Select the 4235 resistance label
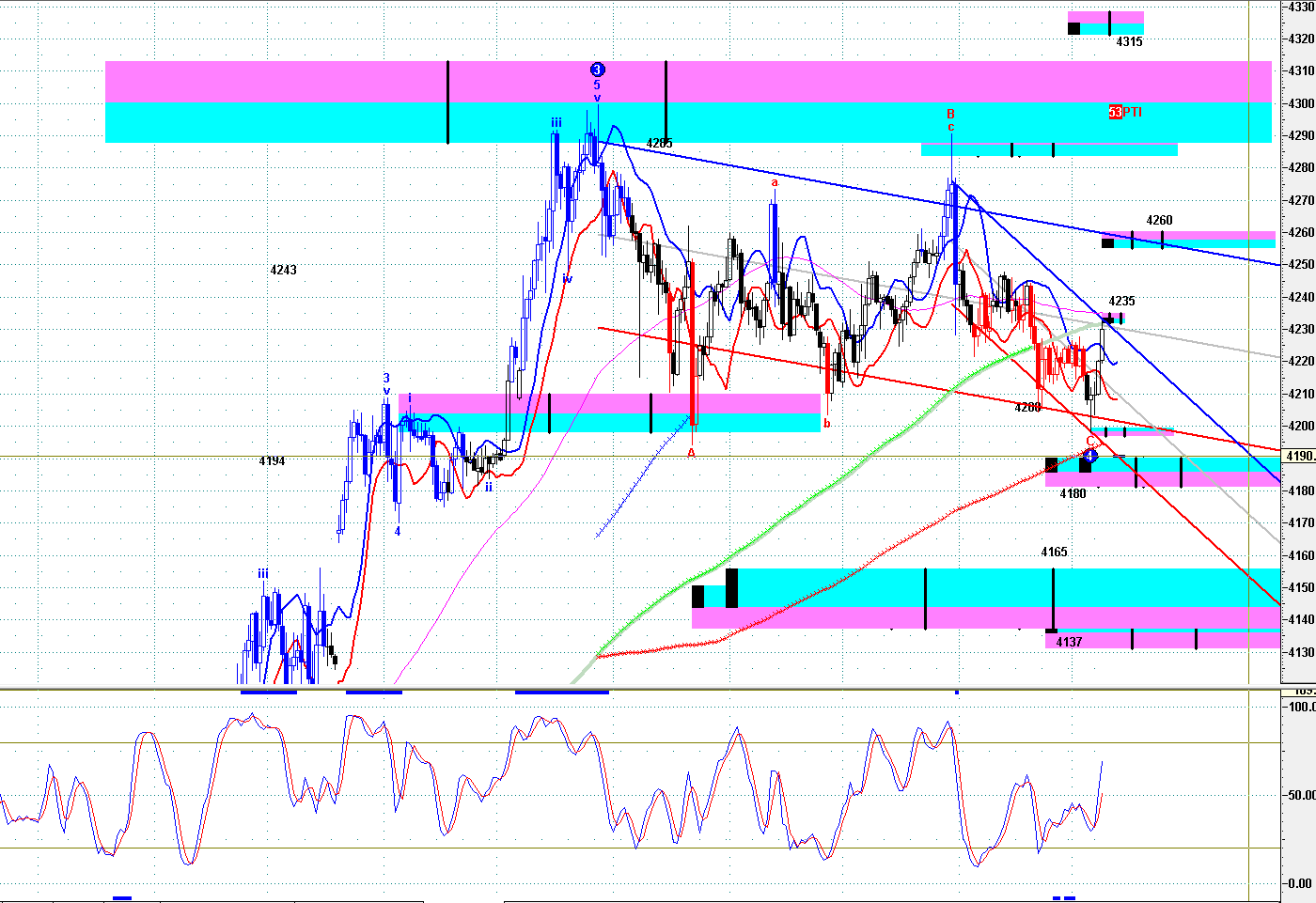This screenshot has width=1316, height=903. pyautogui.click(x=1121, y=302)
